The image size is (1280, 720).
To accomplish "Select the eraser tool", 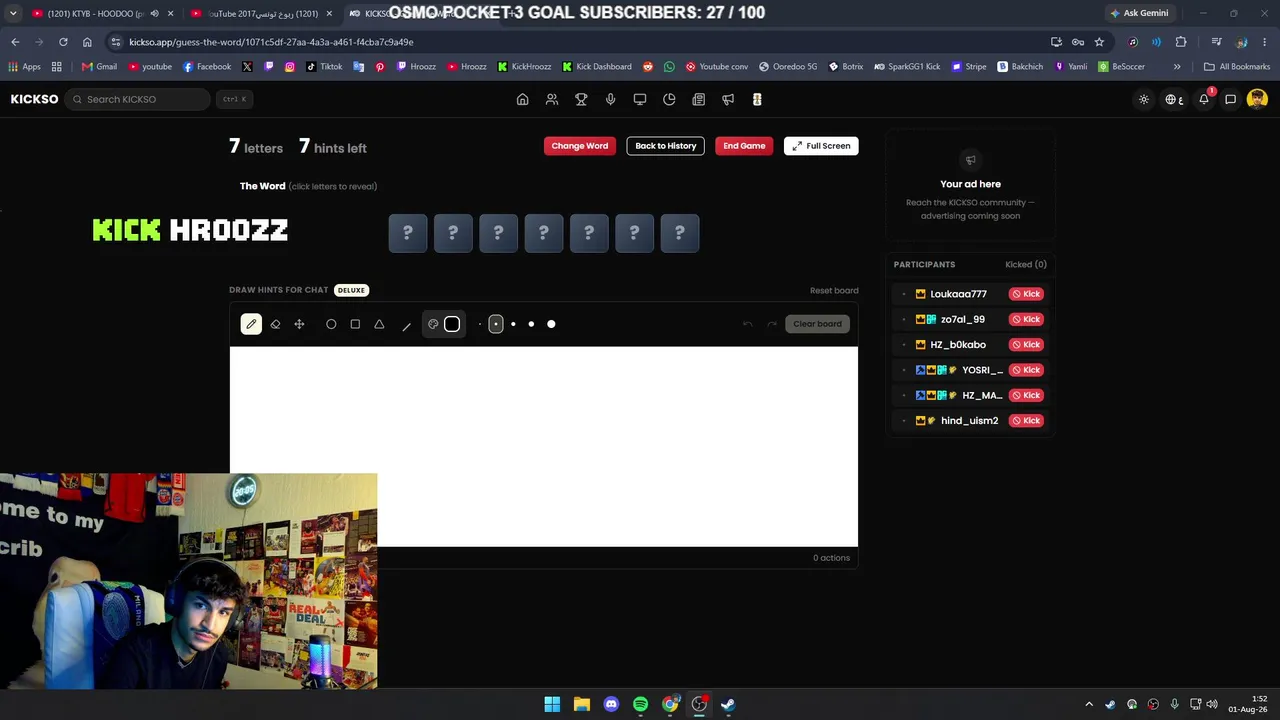I will click(x=275, y=324).
